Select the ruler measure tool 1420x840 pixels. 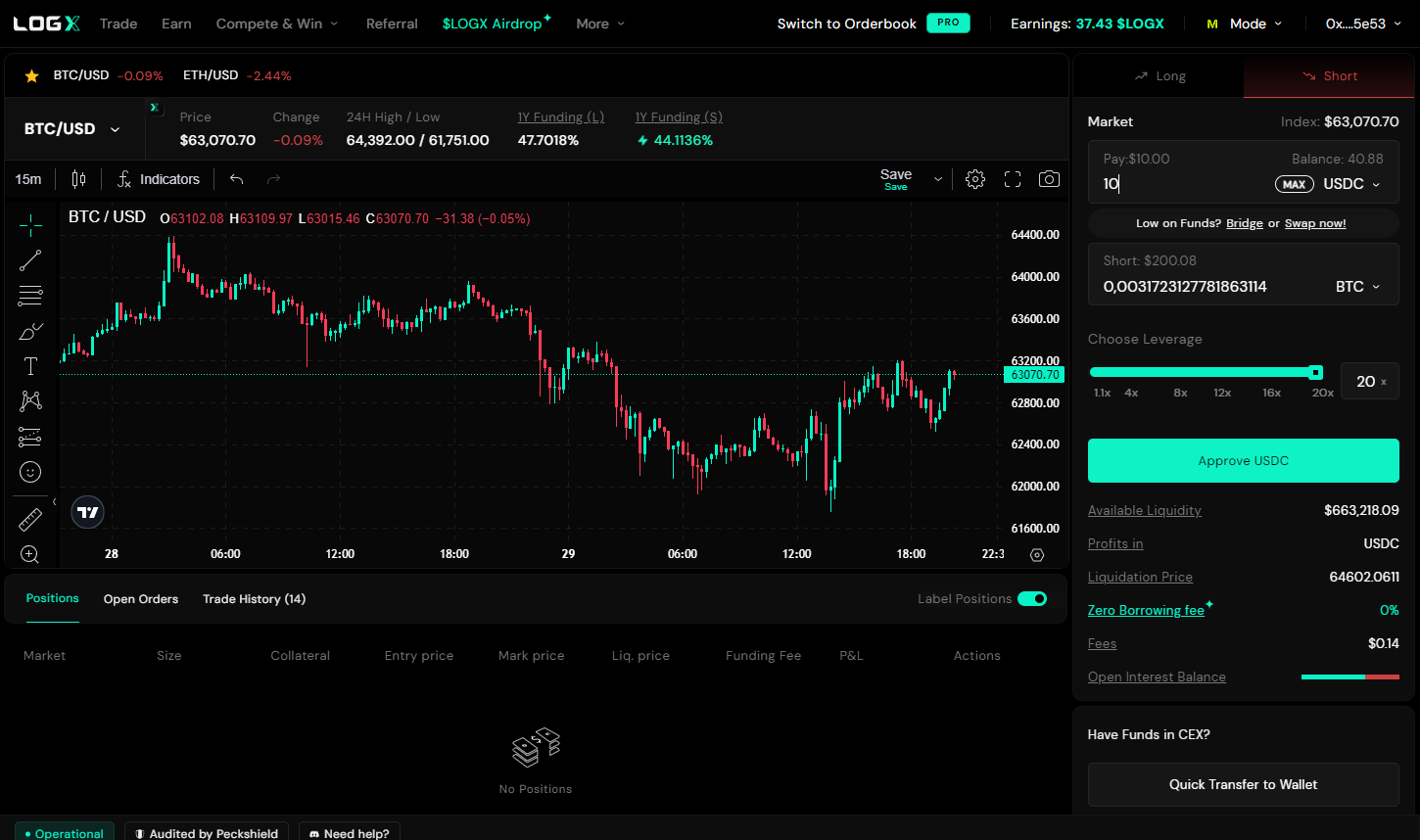coord(30,519)
